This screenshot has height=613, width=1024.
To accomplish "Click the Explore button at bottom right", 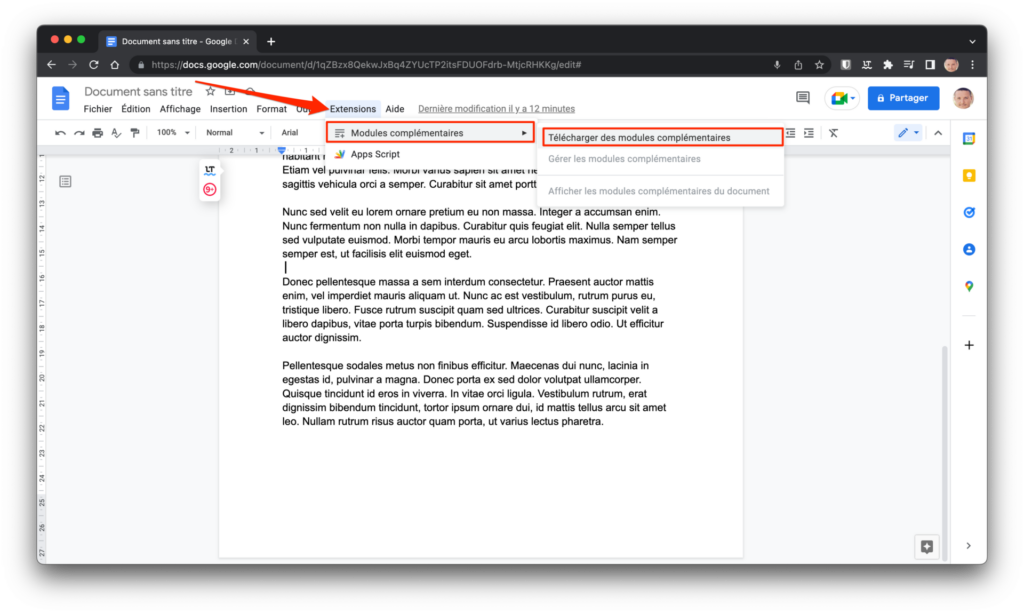I will pos(927,546).
